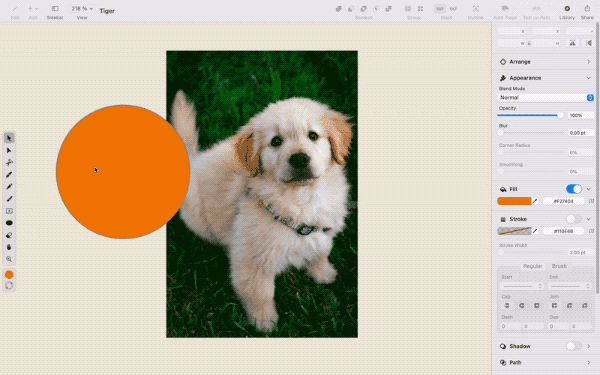
Task: Click the Auto Trace toolbar icon
Action: (505, 8)
